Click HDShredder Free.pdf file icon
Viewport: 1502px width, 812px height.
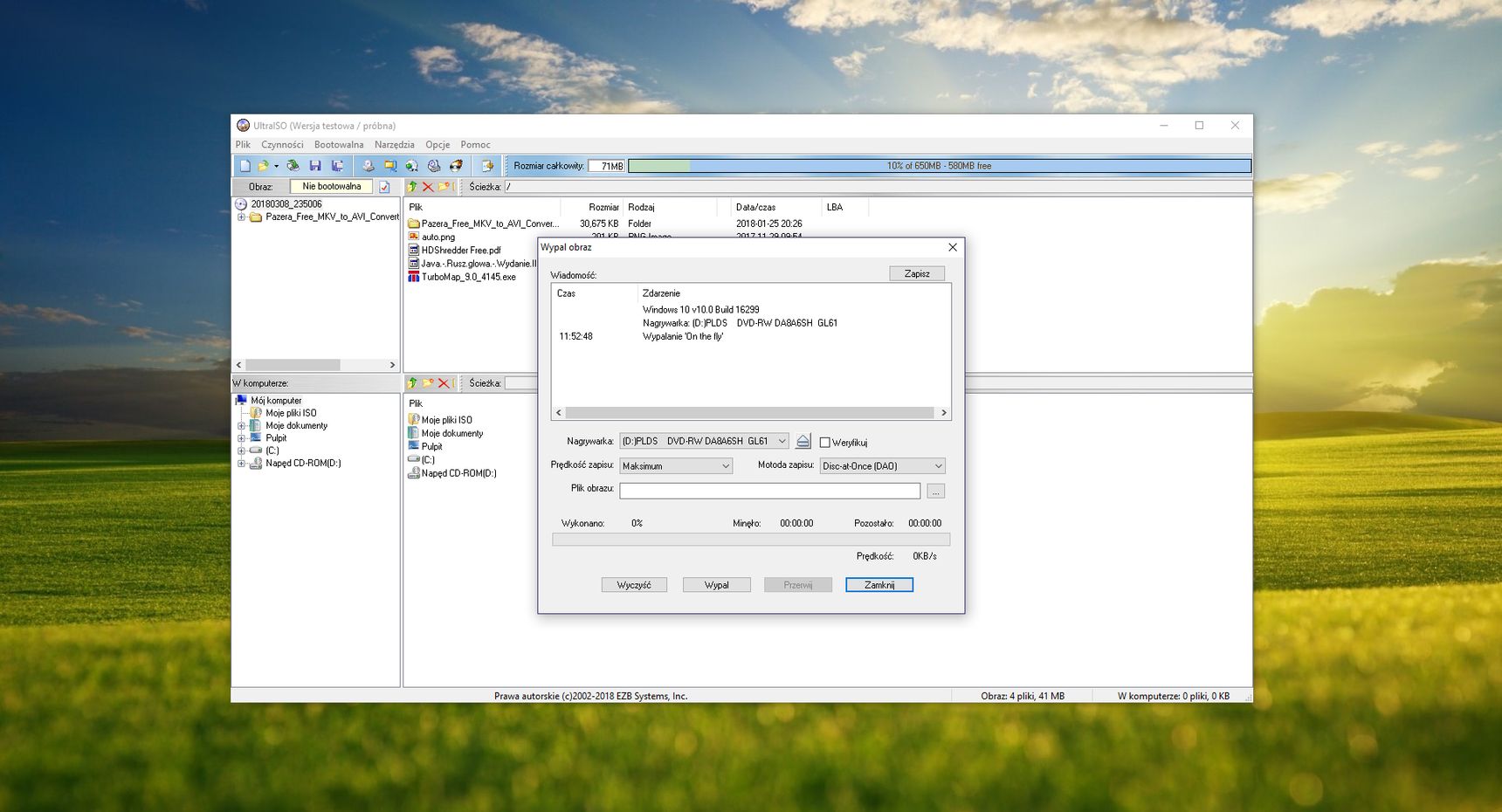[414, 250]
